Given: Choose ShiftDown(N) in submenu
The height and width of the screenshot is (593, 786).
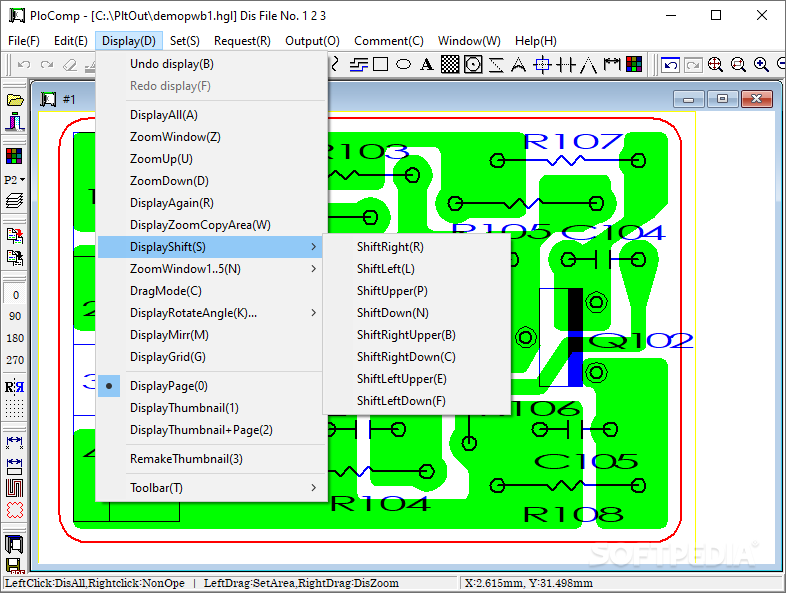Looking at the screenshot, I should 417,313.
